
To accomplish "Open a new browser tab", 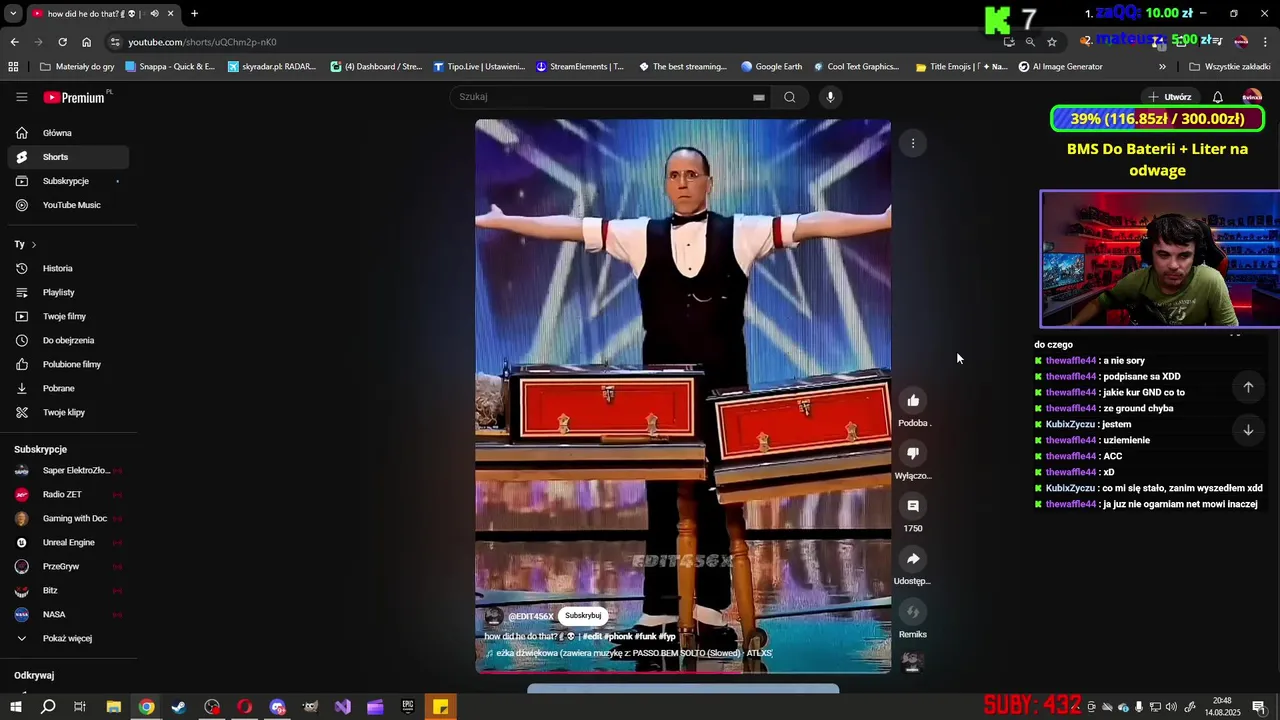I will (194, 14).
